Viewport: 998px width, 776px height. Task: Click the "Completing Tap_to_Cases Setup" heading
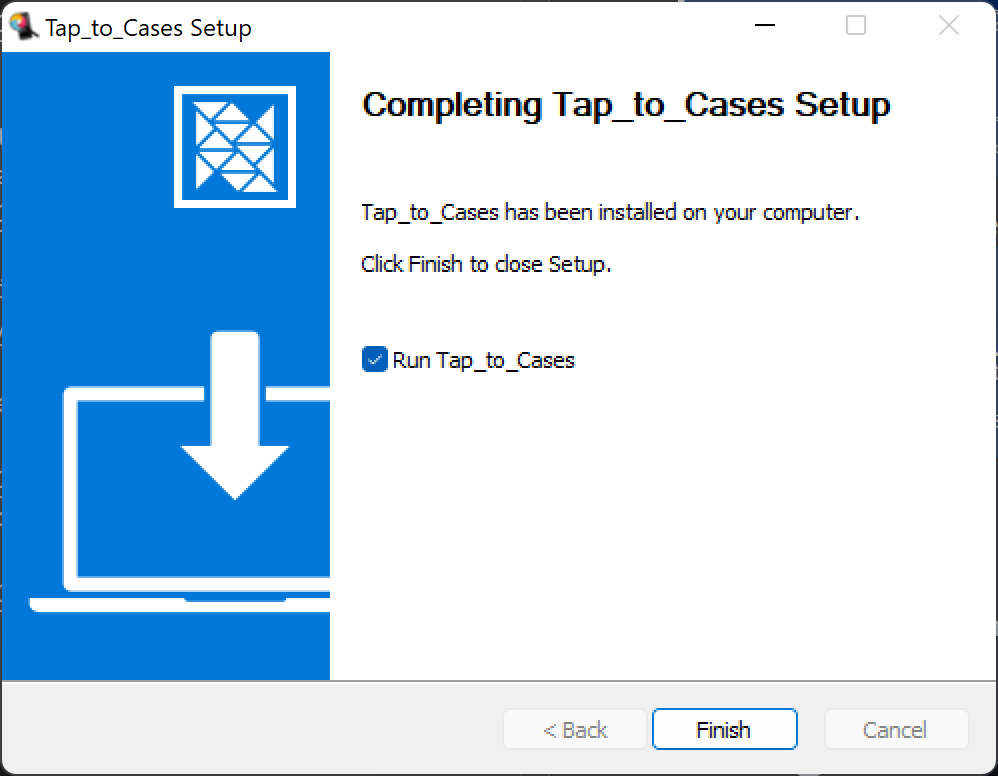(625, 105)
